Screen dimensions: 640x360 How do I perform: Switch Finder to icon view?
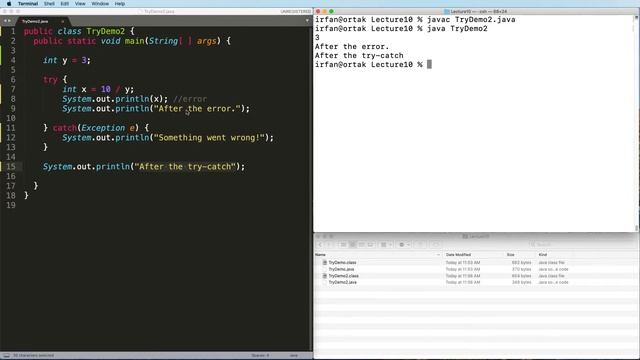[x=343, y=244]
